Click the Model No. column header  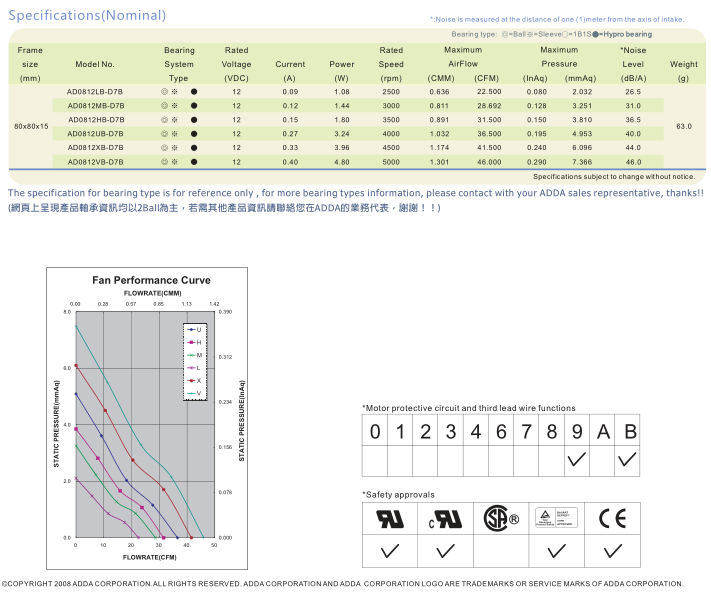pos(95,64)
